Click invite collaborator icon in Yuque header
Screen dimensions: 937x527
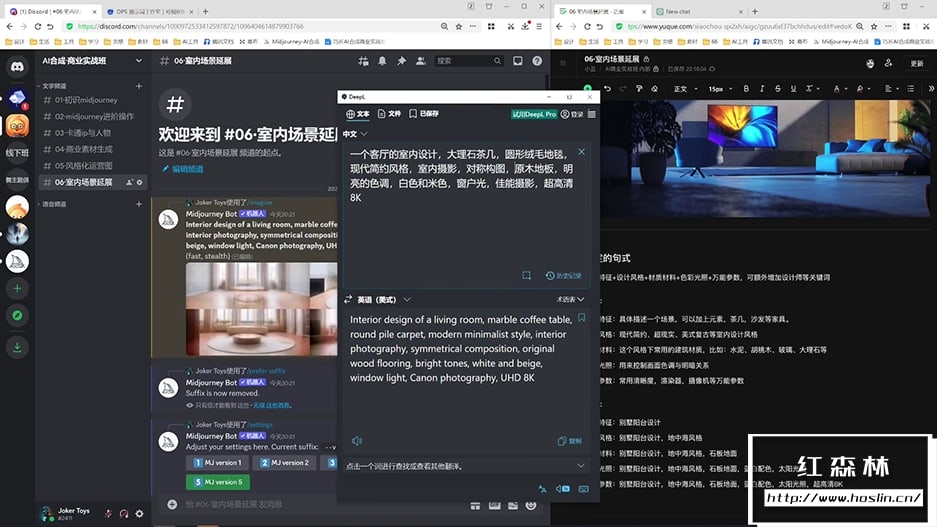(x=889, y=63)
